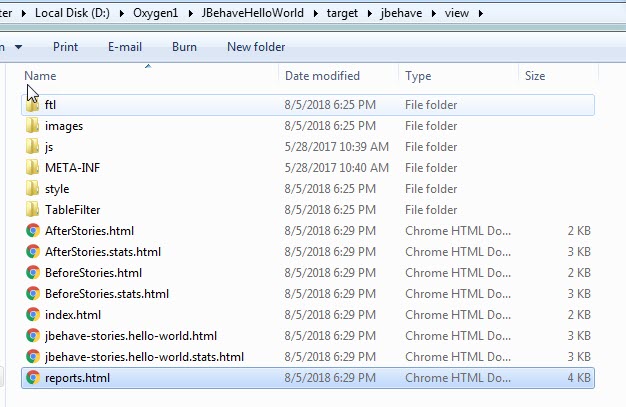This screenshot has width=626, height=407.
Task: Select file name jbehave-stories.hello-world.html
Action: [131, 336]
